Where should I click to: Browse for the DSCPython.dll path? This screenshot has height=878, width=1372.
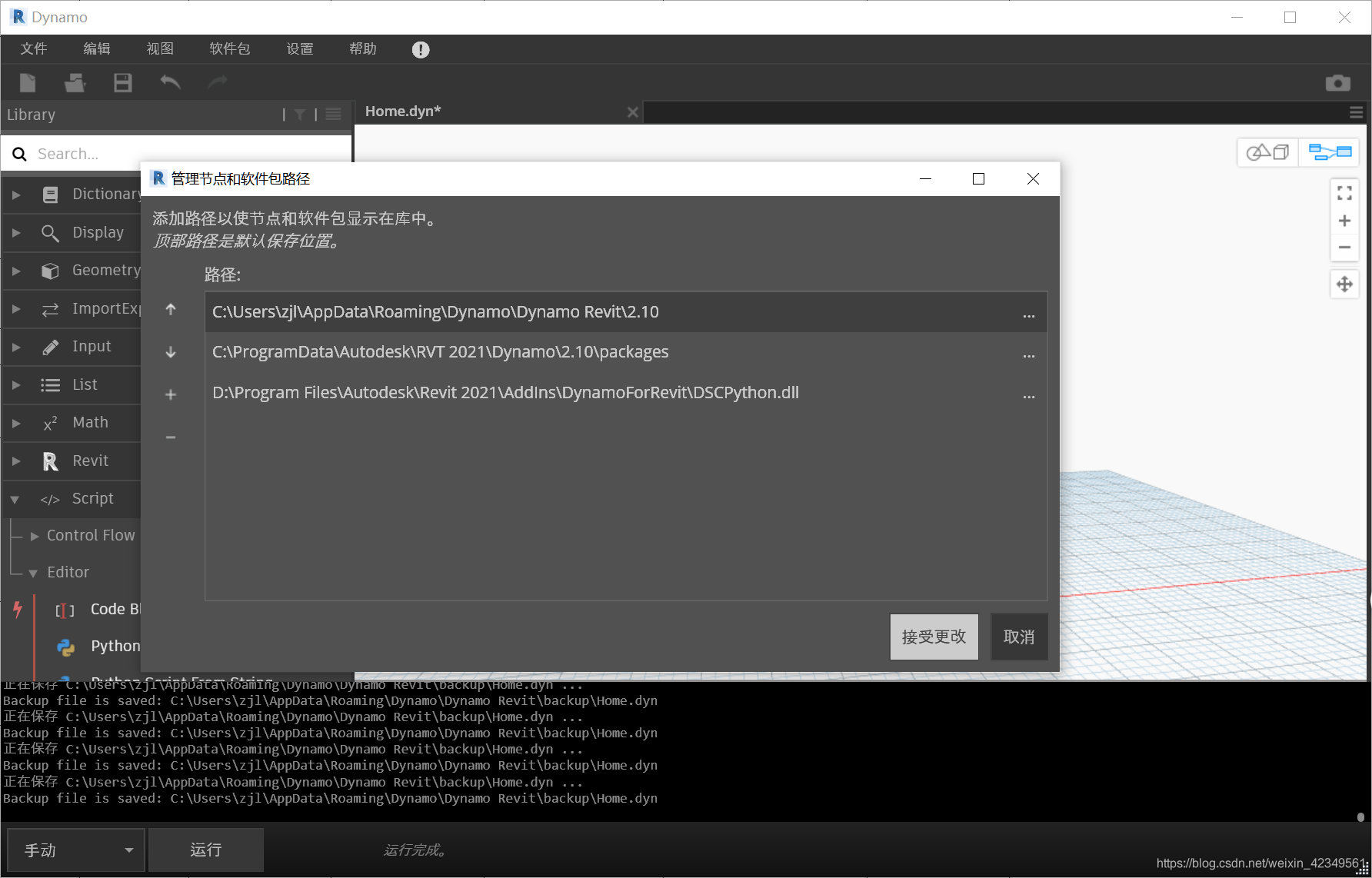point(1029,396)
